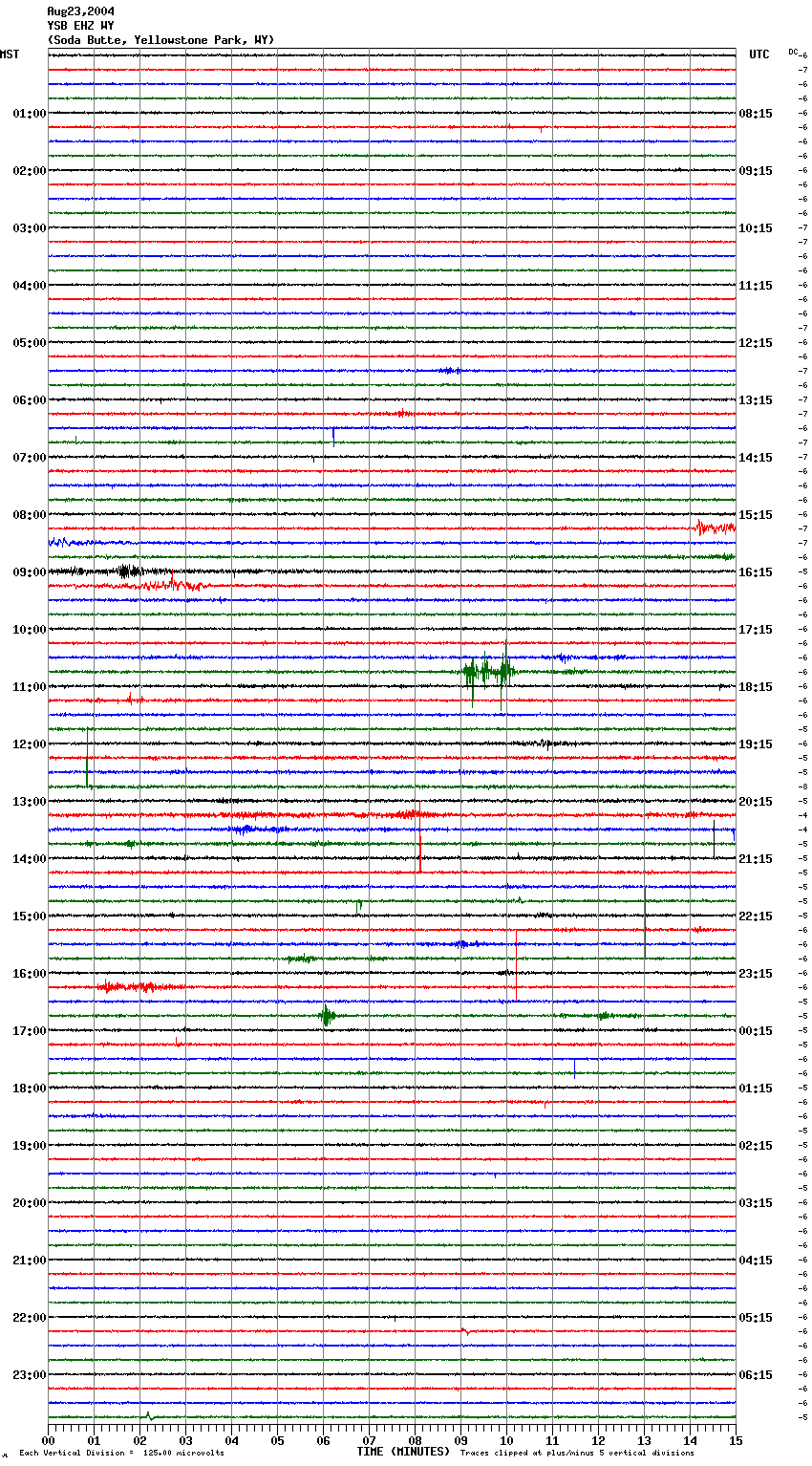
Task: Select the 18:00 MST time label
Action: tap(30, 1089)
